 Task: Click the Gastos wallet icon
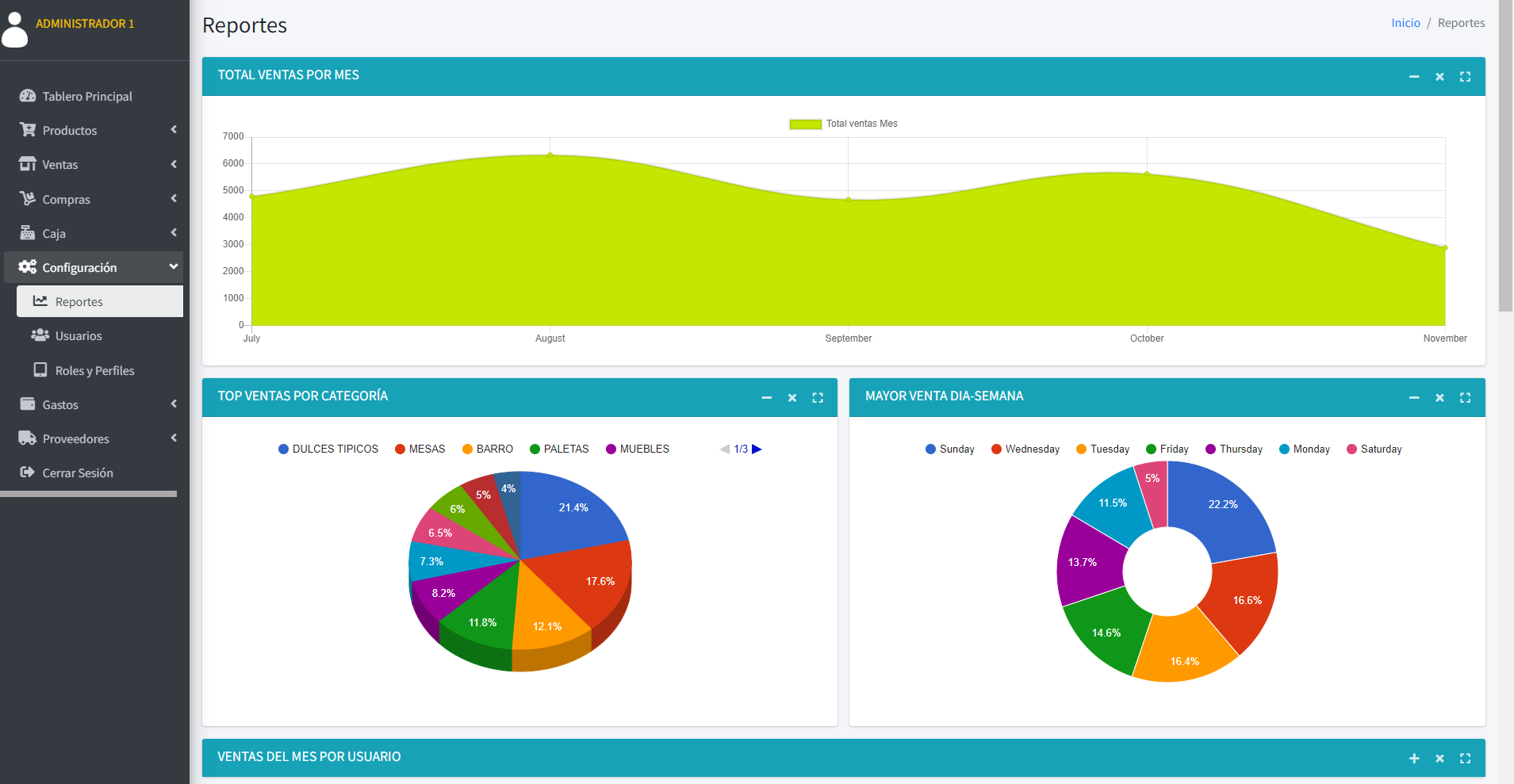coord(28,404)
